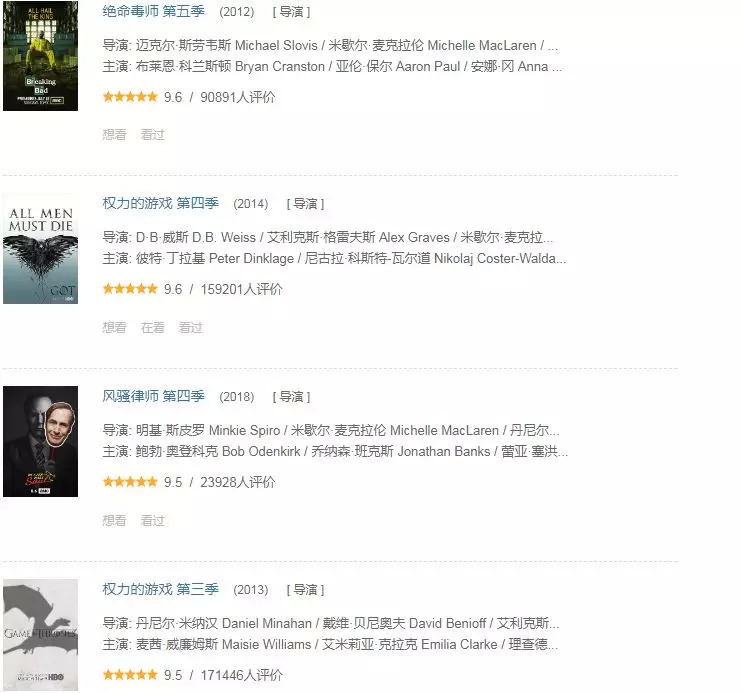Image resolution: width=743 pixels, height=693 pixels.
Task: Mark 风骚律师 第四季 as 想看
Action: coord(114,520)
